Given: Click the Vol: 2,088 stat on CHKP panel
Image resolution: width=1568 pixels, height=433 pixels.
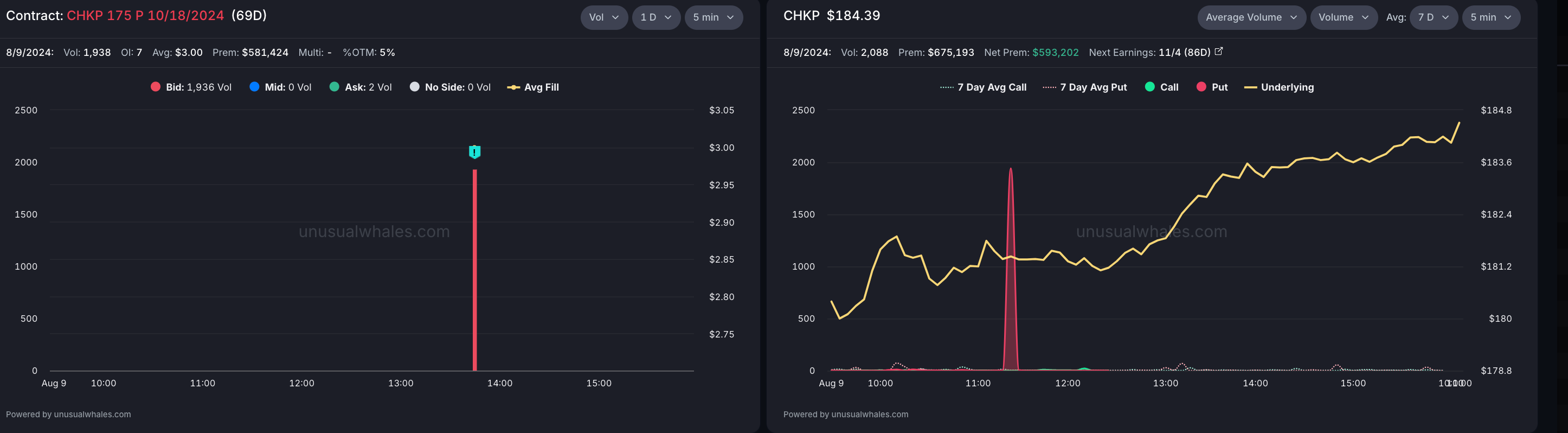Looking at the screenshot, I should [864, 53].
